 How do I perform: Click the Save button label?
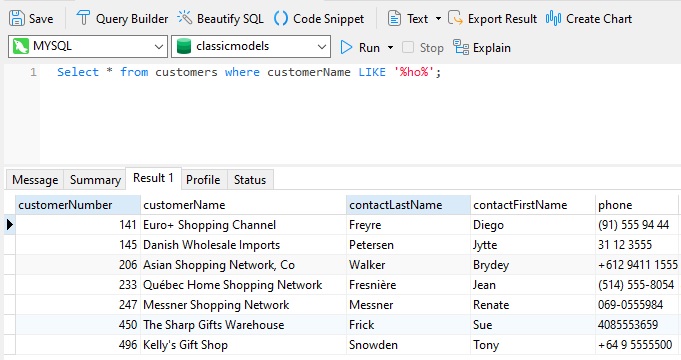coord(41,19)
